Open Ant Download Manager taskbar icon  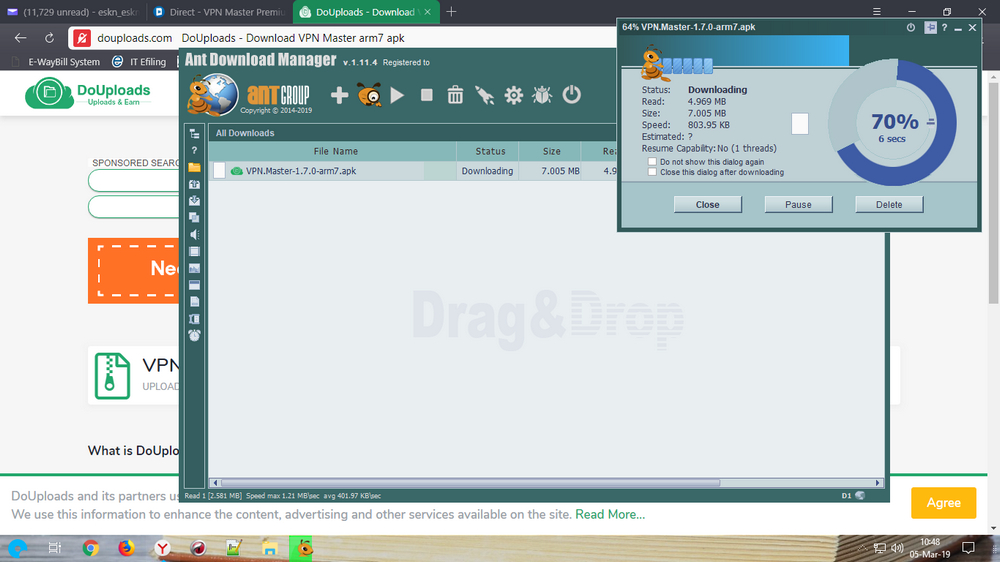[301, 548]
